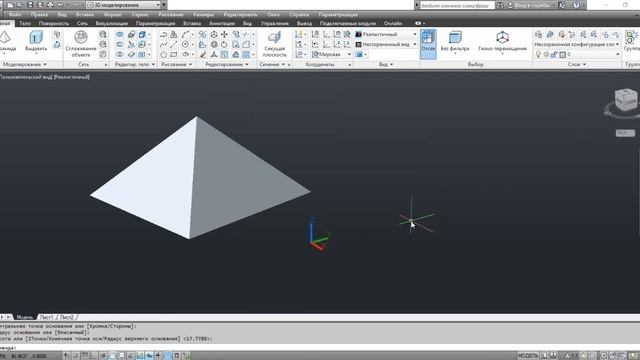The image size is (640, 360).
Task: Click the binoculars search icon
Action: pyautogui.click(x=500, y=5)
